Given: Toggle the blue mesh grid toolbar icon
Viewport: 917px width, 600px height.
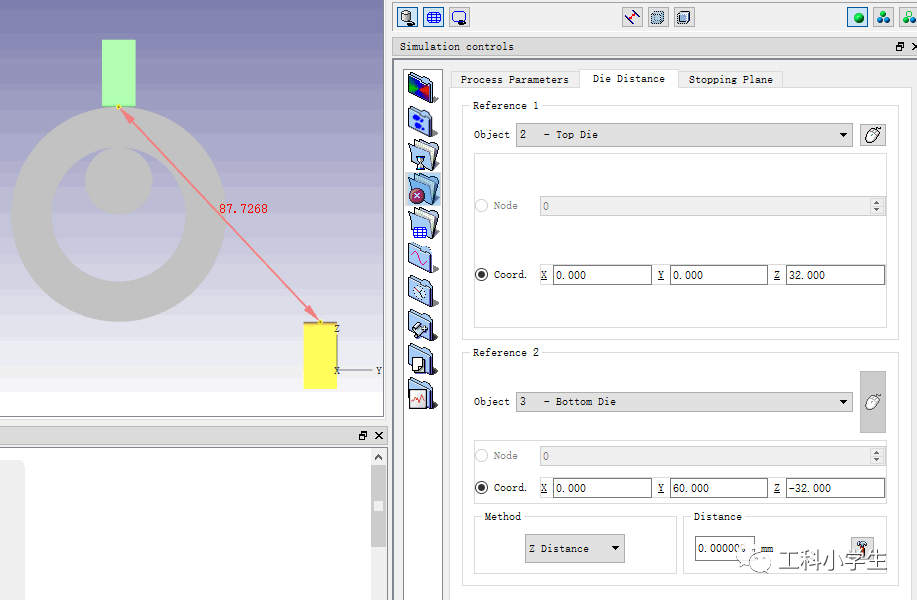Looking at the screenshot, I should click(433, 17).
